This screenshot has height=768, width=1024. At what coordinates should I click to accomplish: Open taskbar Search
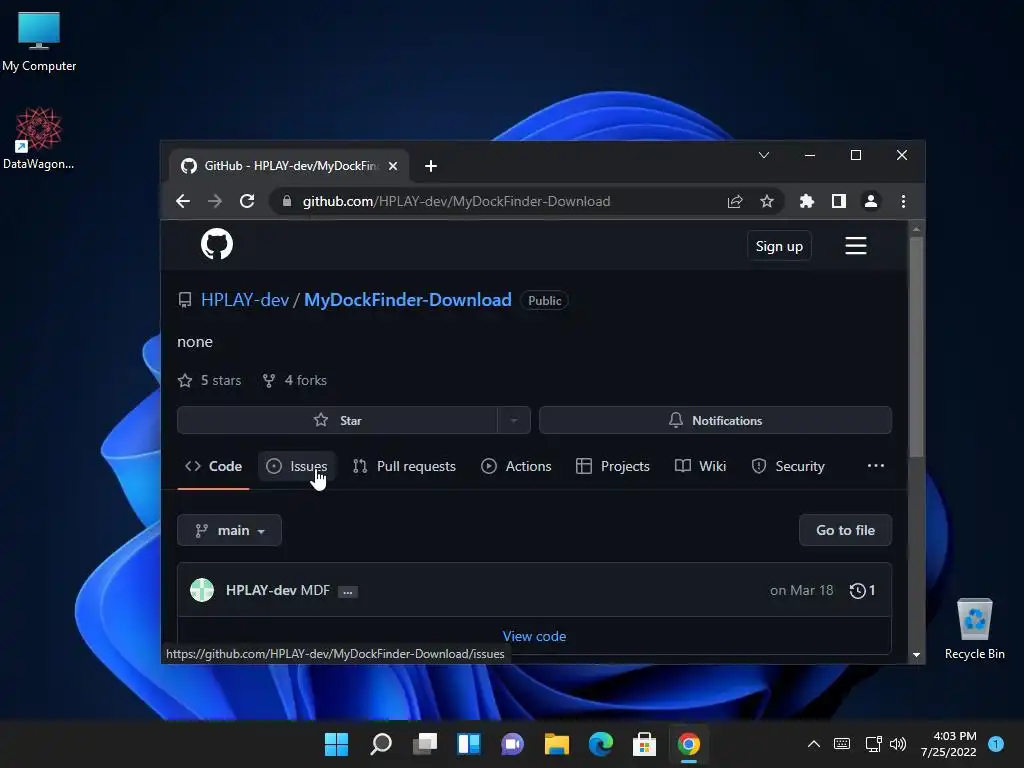click(x=381, y=744)
